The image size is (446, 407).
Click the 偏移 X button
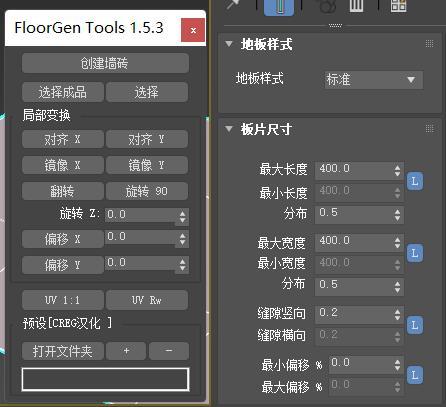(x=62, y=239)
